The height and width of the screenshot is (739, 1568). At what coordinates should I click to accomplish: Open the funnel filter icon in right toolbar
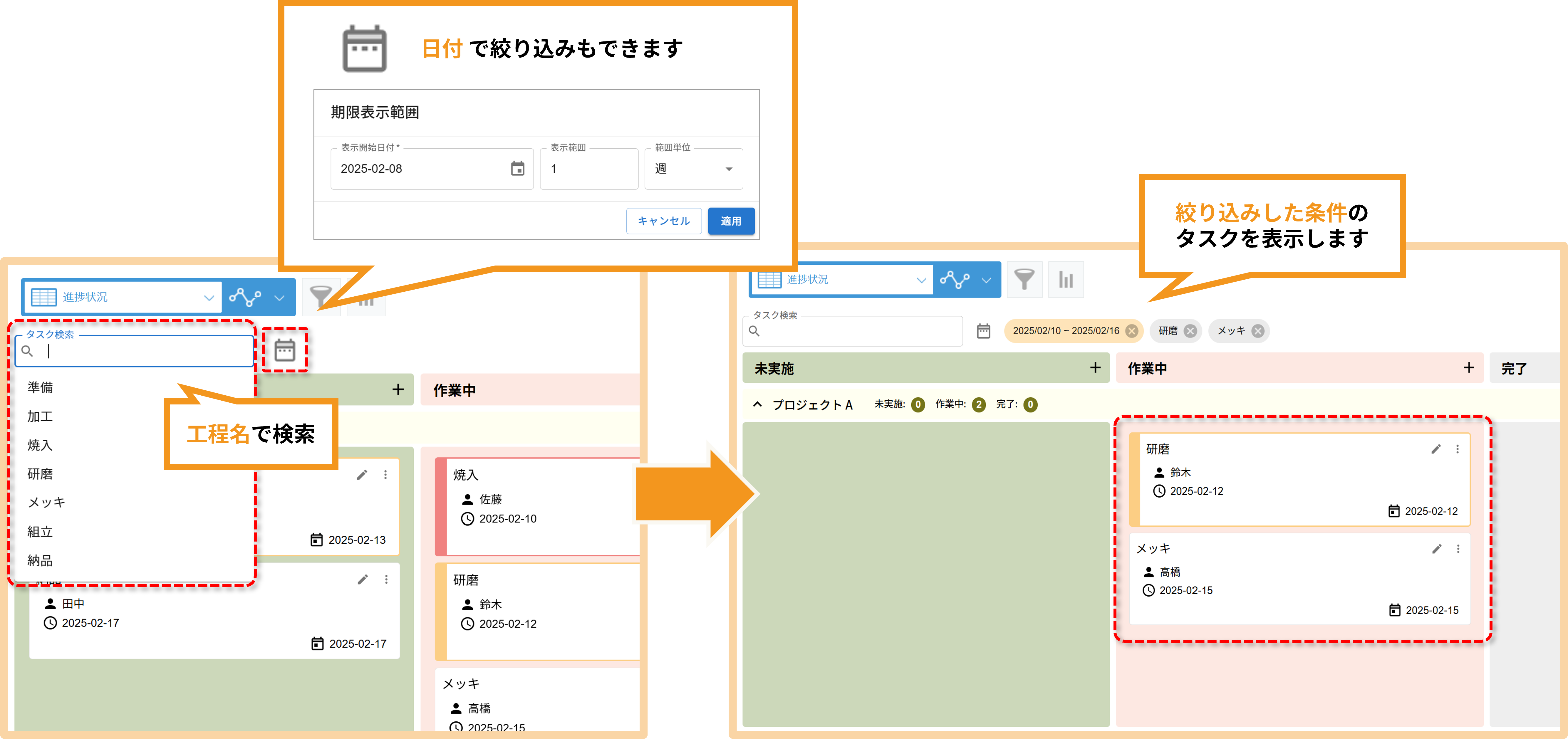tap(1024, 279)
